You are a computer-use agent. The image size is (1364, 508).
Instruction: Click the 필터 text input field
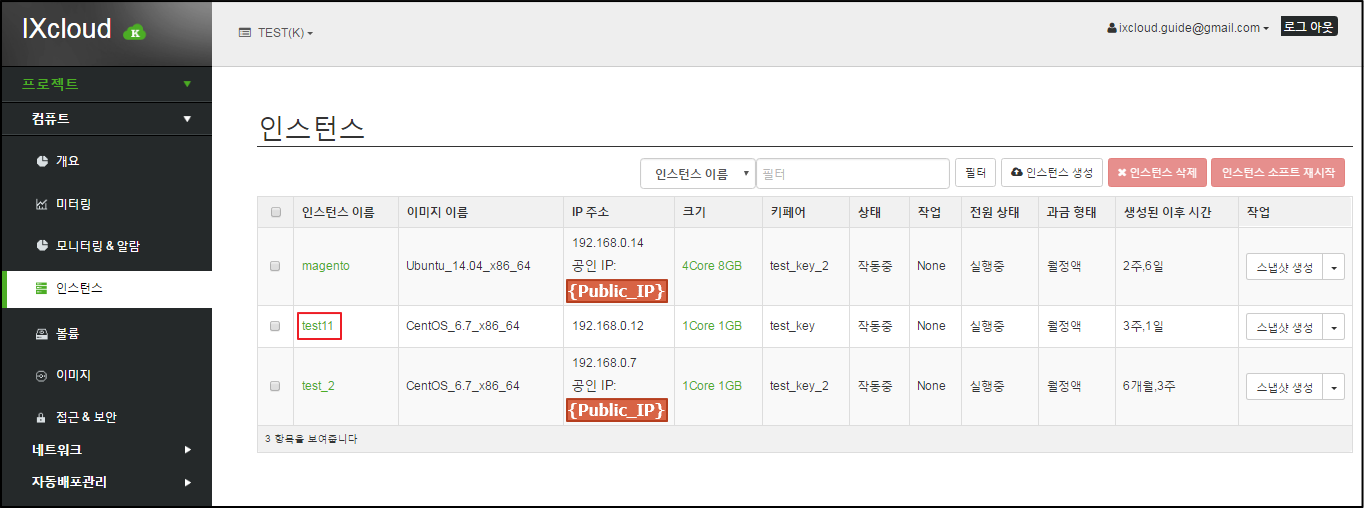(852, 174)
